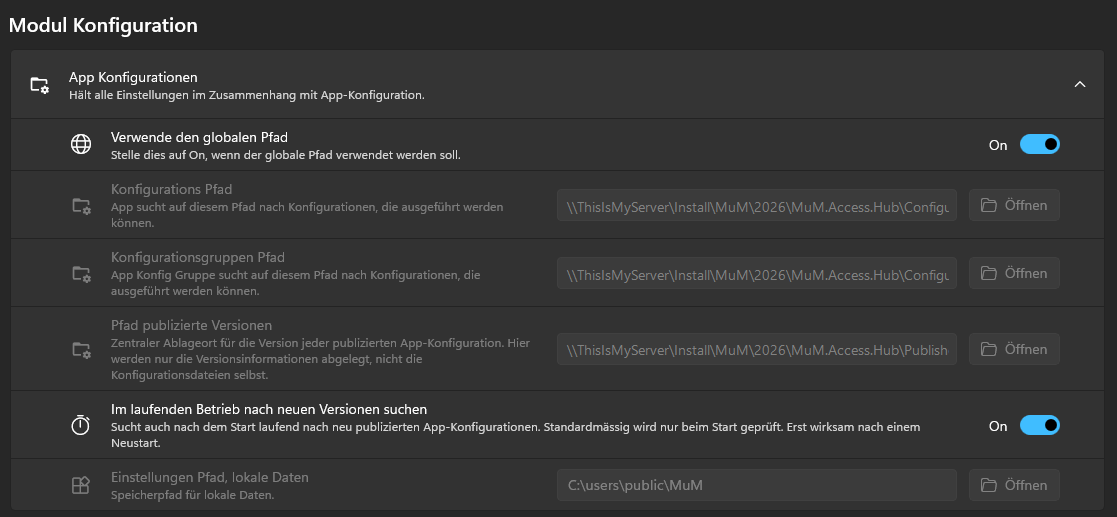Click Öffnen for Einstellungen Pfad, lokale Daten
The height and width of the screenshot is (517, 1117).
pyautogui.click(x=1014, y=485)
